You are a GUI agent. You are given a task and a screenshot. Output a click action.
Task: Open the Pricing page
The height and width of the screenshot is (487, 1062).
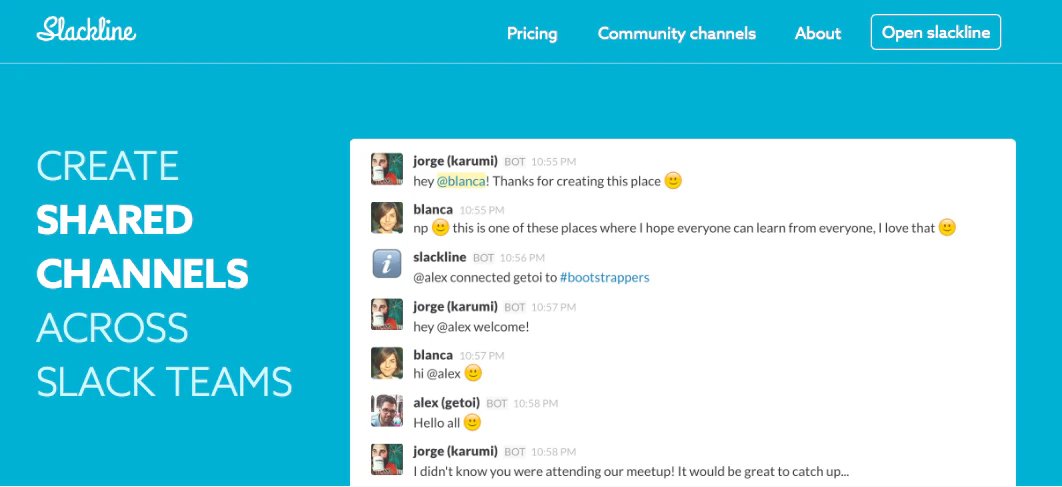click(x=532, y=33)
